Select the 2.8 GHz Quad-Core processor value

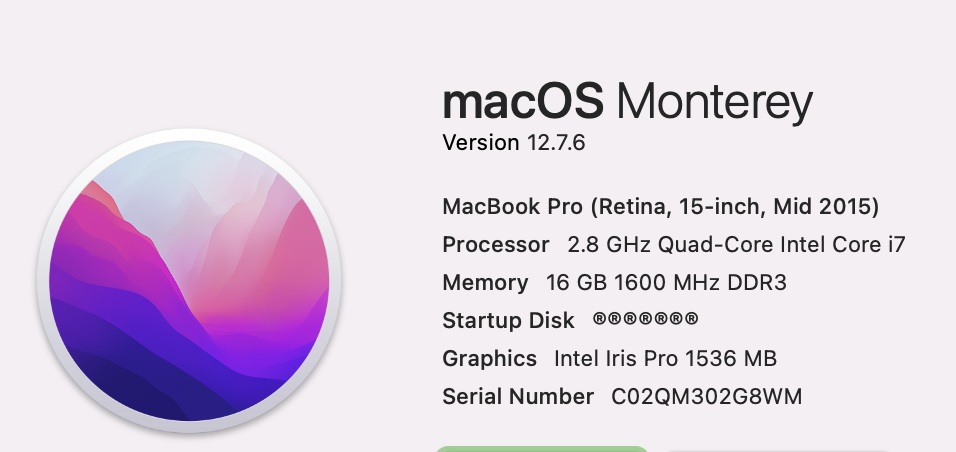point(737,245)
